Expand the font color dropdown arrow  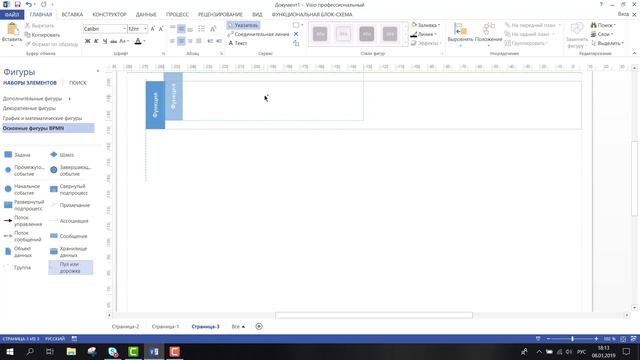coord(144,41)
